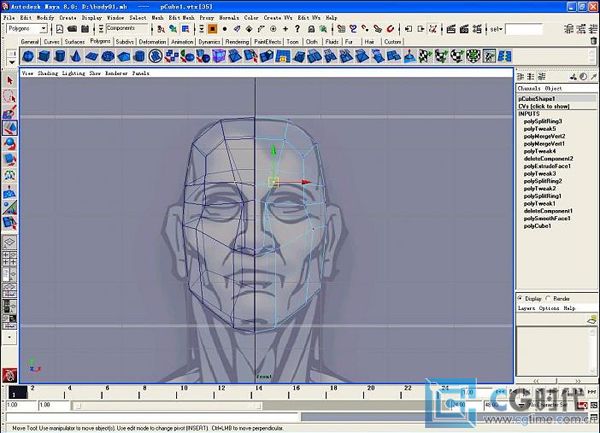The image size is (600, 433).
Task: Open the Create UVs menu
Action: click(x=278, y=18)
